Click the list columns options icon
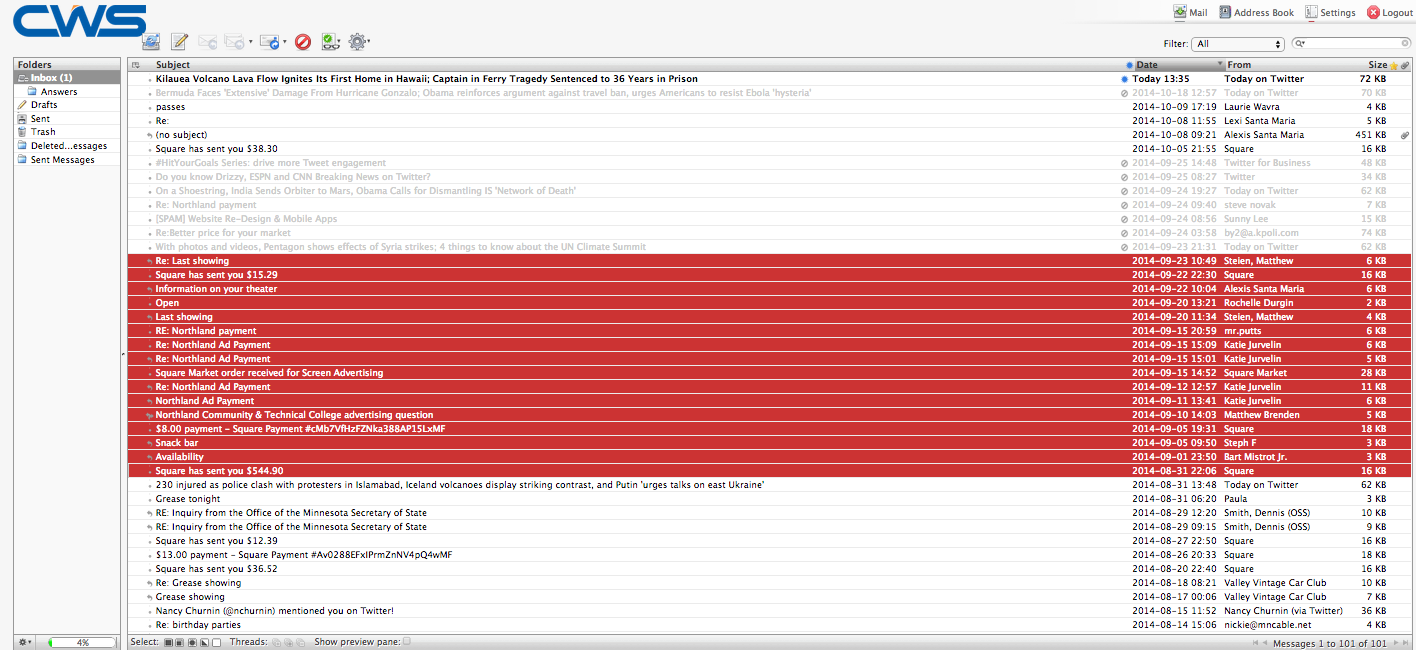1416x650 pixels. (136, 65)
